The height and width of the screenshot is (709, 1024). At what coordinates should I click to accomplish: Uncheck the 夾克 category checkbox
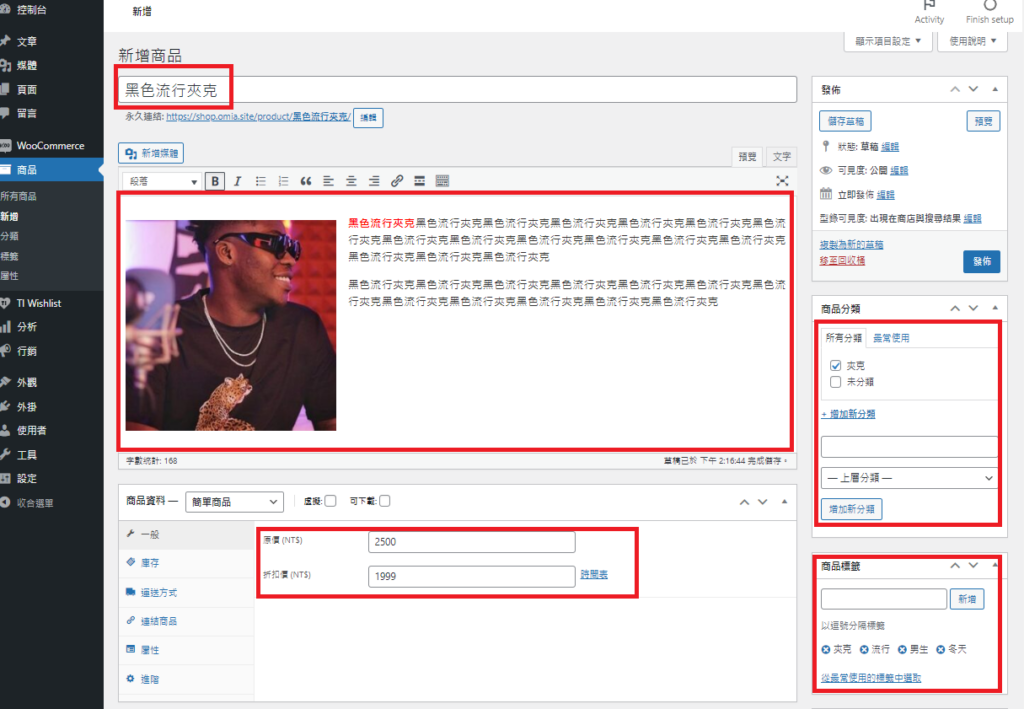pyautogui.click(x=836, y=366)
